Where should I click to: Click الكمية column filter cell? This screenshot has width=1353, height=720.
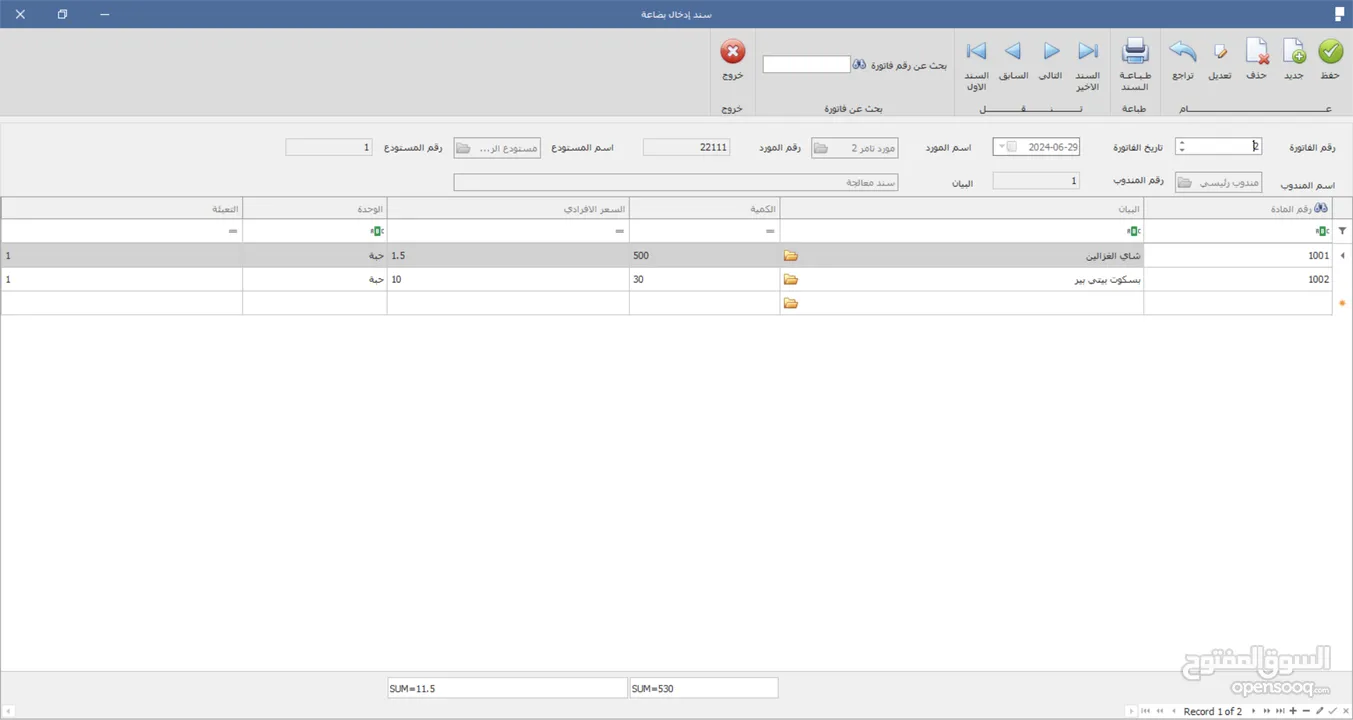coord(704,231)
